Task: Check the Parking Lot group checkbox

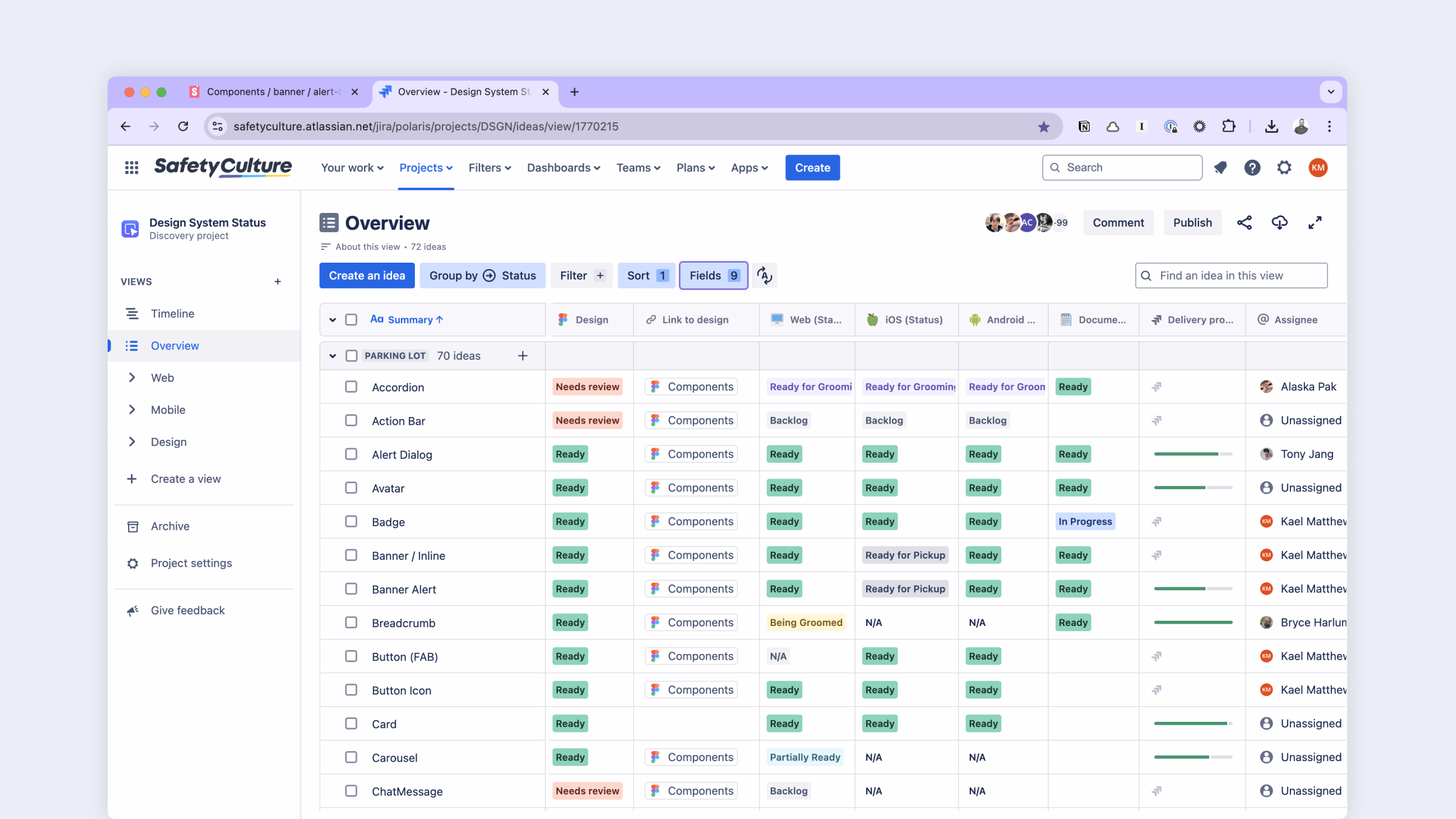Action: (x=351, y=356)
